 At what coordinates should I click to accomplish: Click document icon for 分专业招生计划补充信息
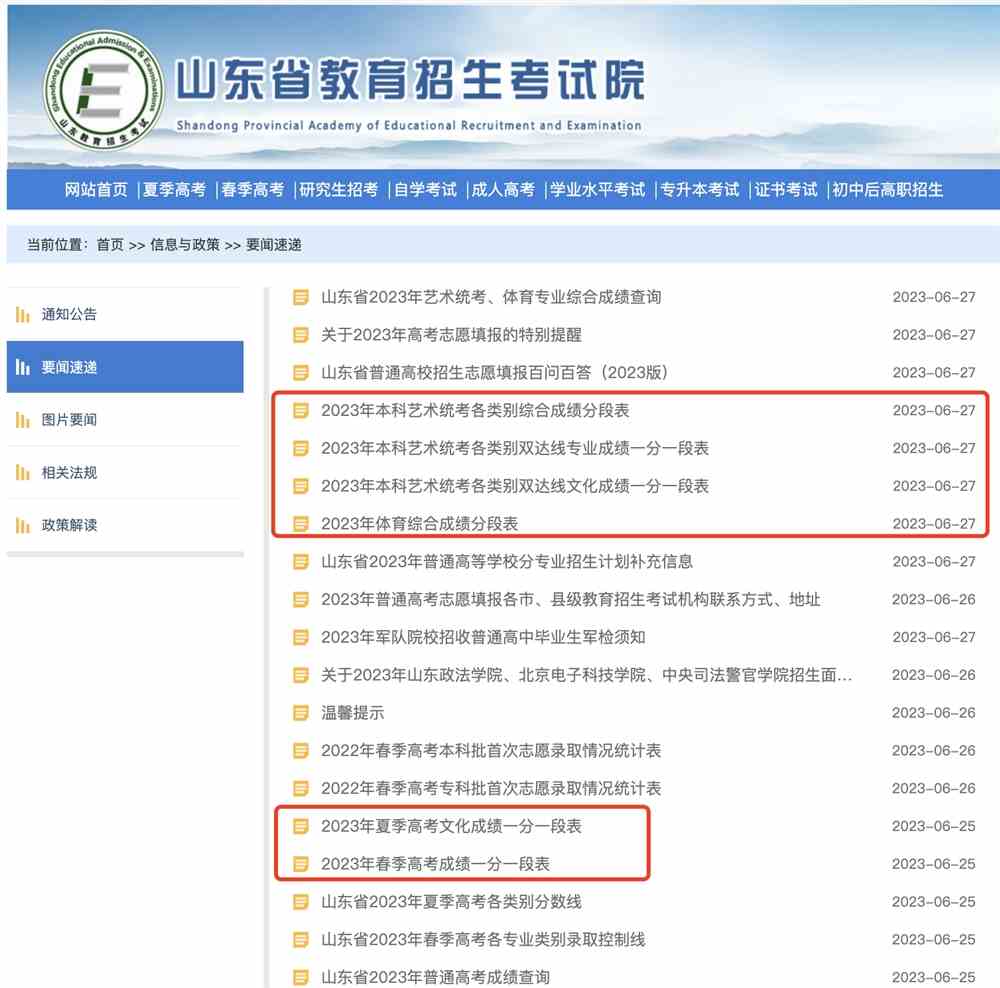300,562
